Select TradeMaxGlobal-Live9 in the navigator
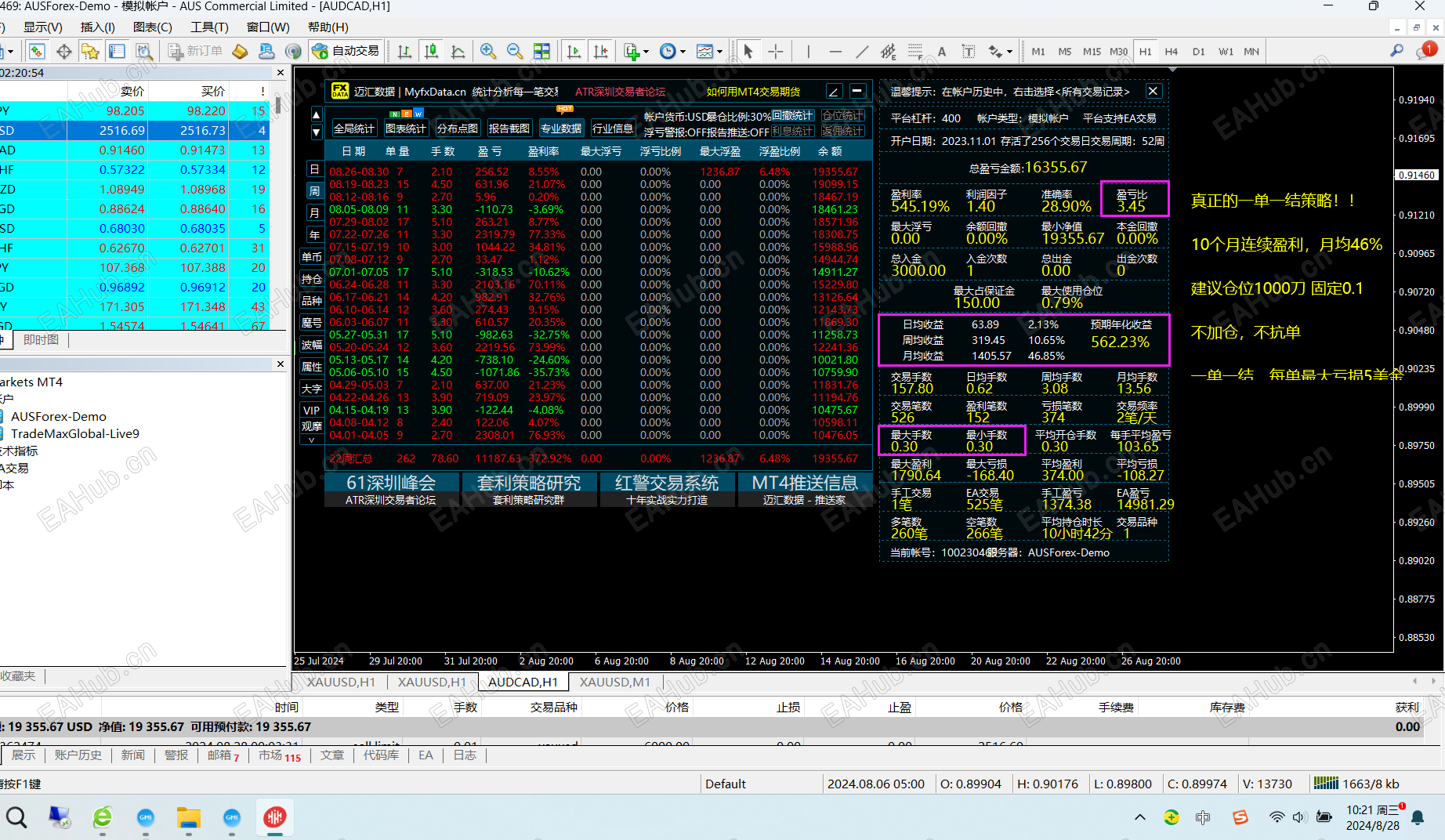Viewport: 1445px width, 840px height. point(75,433)
